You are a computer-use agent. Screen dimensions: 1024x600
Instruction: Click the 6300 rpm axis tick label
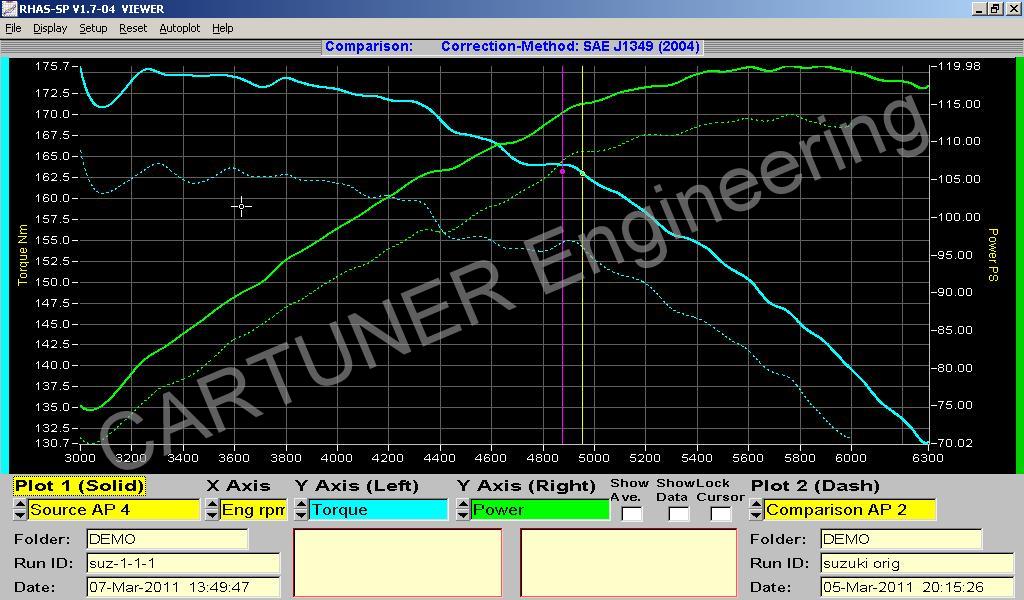tap(927, 458)
